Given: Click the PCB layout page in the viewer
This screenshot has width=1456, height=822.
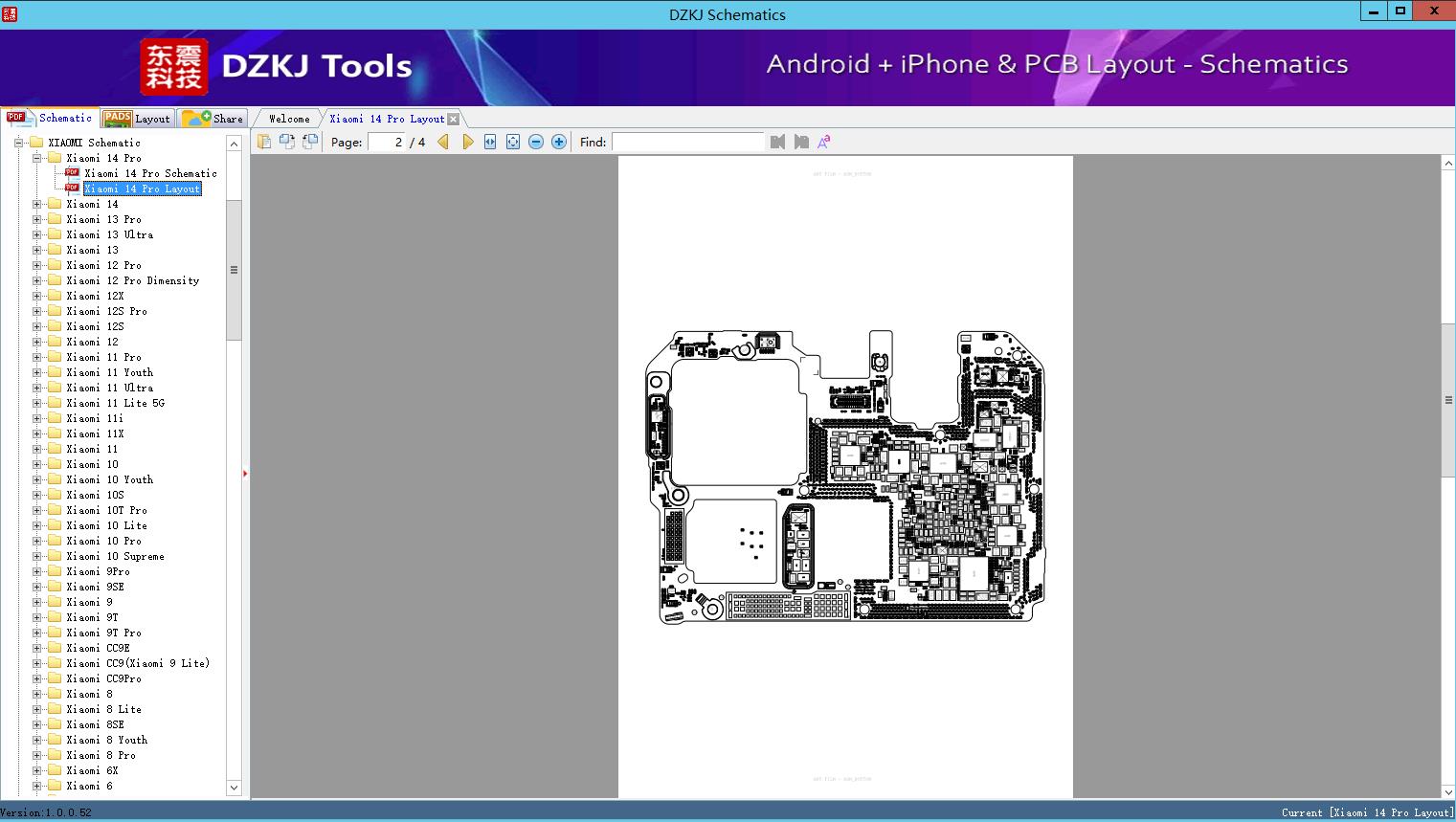Looking at the screenshot, I should click(845, 477).
